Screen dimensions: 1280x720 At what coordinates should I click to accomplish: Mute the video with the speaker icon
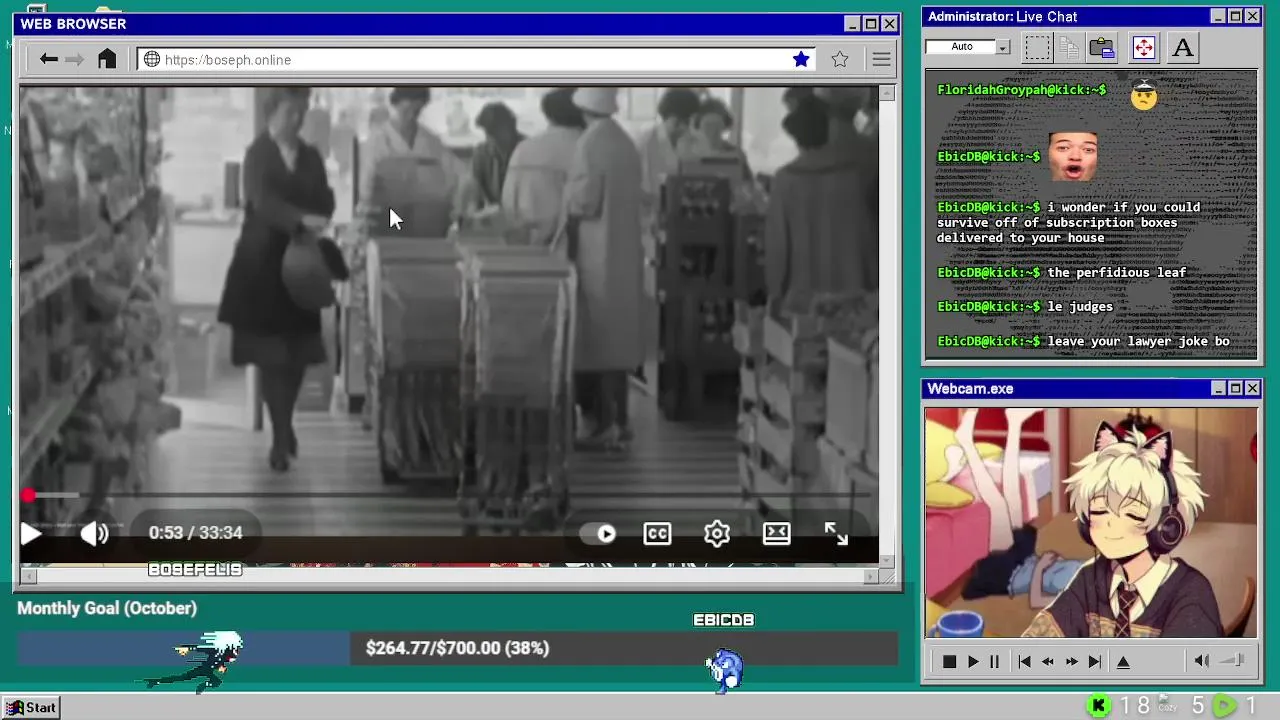94,534
